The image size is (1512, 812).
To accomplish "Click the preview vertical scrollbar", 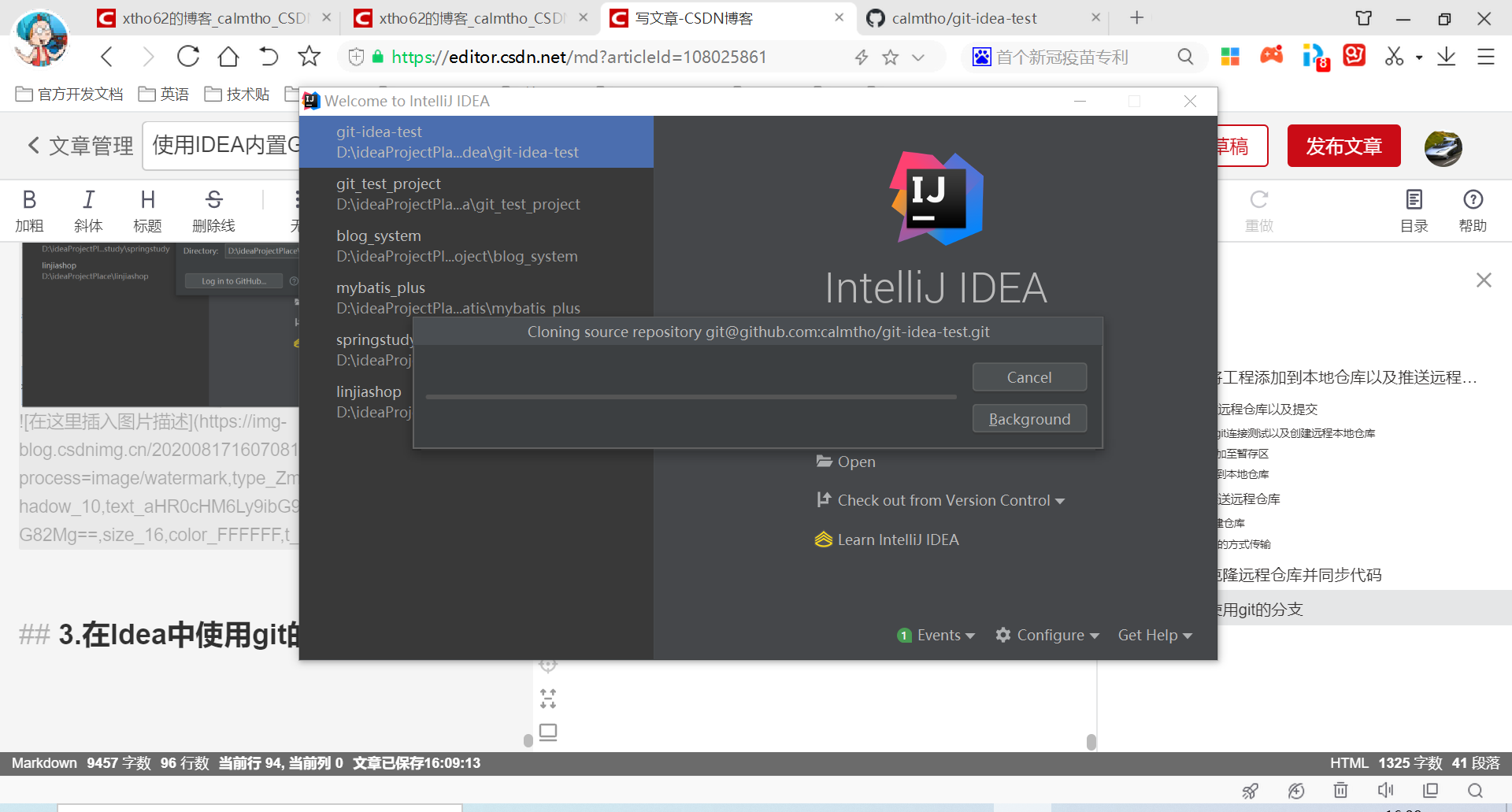I will point(1091,742).
